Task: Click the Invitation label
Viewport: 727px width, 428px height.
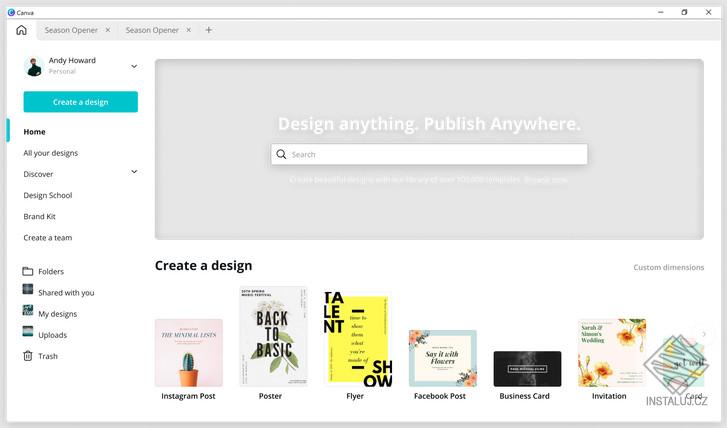Action: (609, 396)
